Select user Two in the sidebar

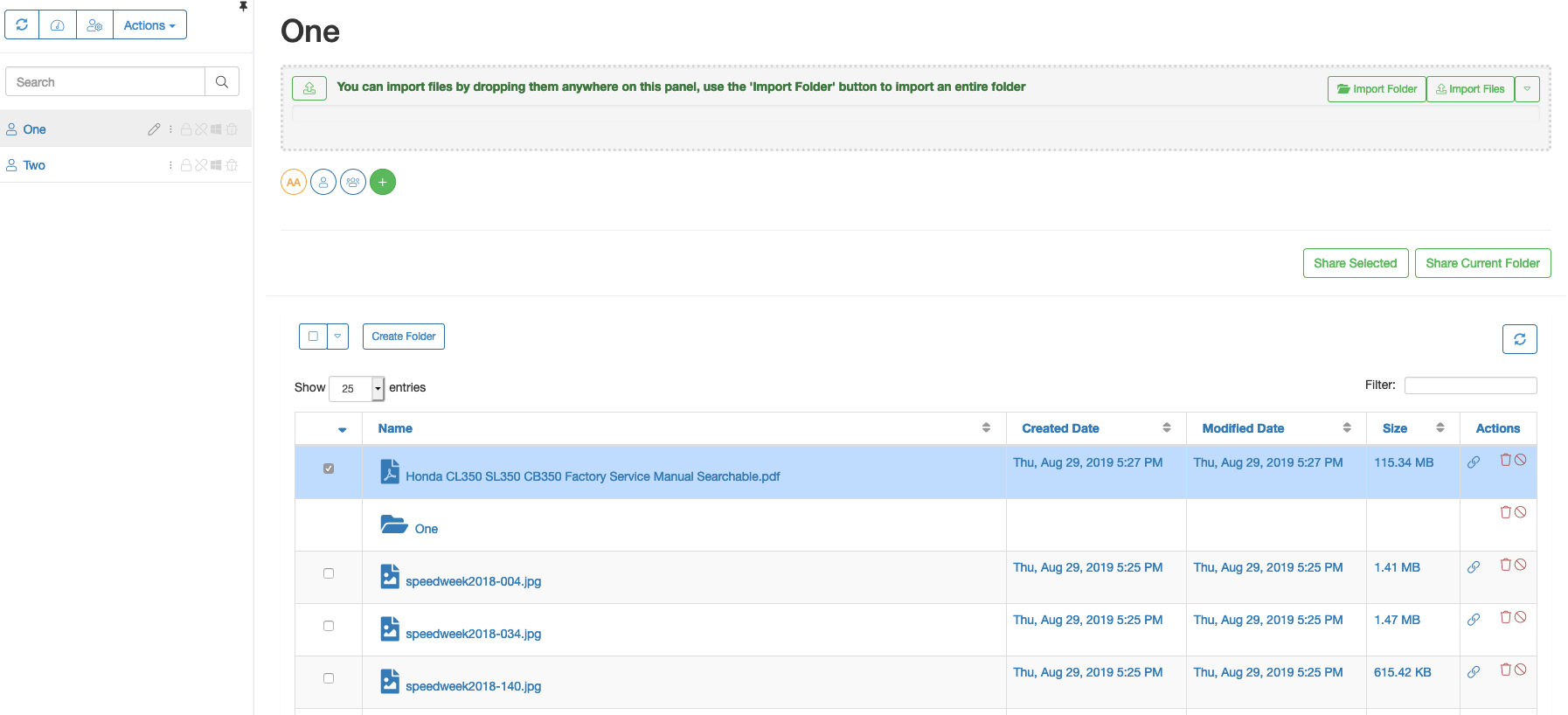pyautogui.click(x=34, y=165)
